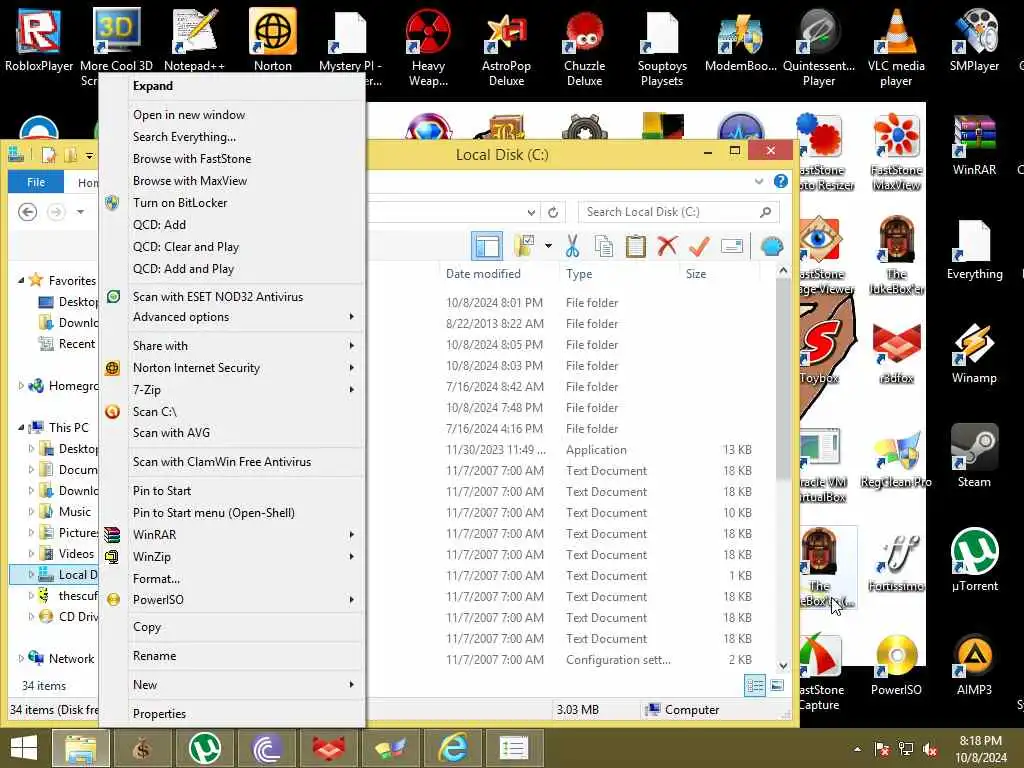Select Expand in context menu
Viewport: 1024px width, 768px height.
pyautogui.click(x=246, y=86)
